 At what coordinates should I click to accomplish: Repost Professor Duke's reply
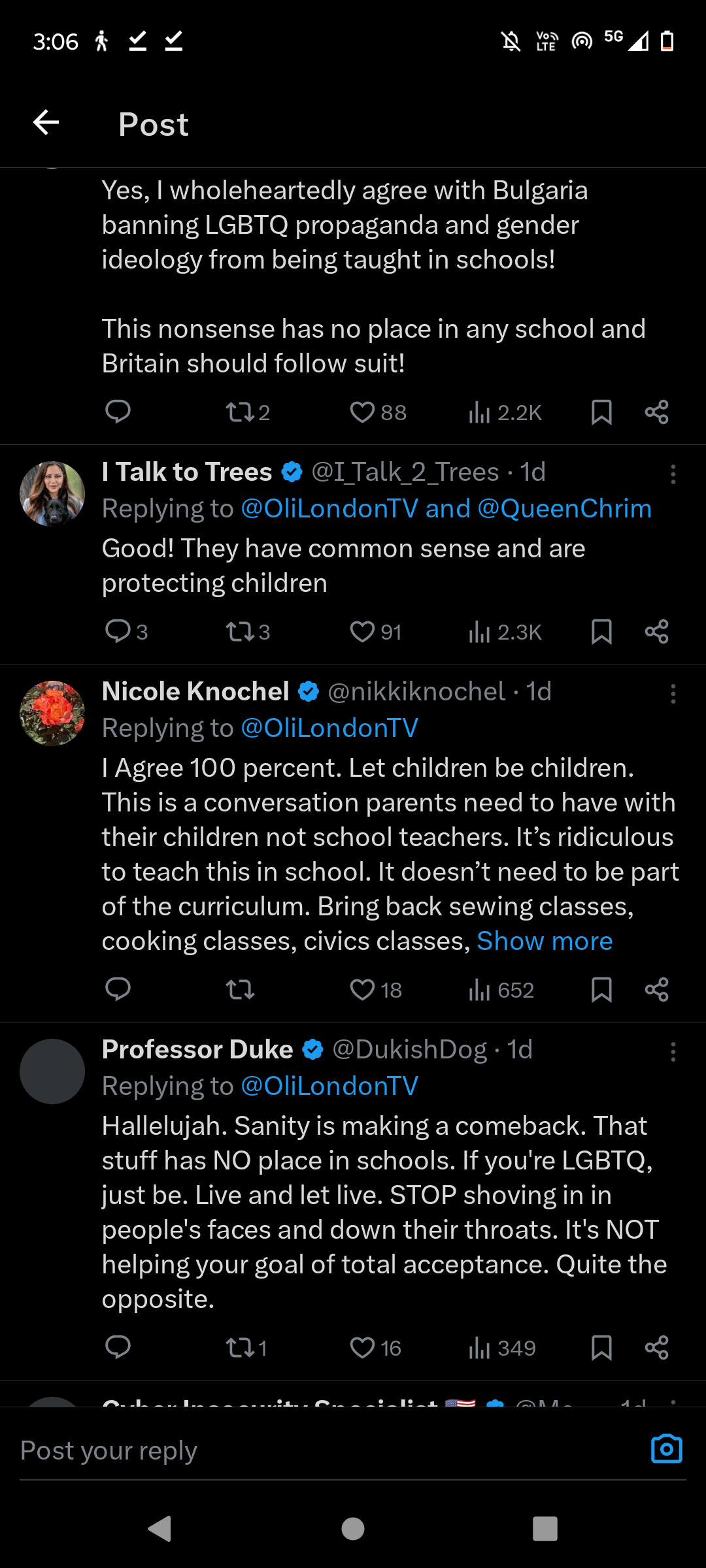[x=246, y=1348]
